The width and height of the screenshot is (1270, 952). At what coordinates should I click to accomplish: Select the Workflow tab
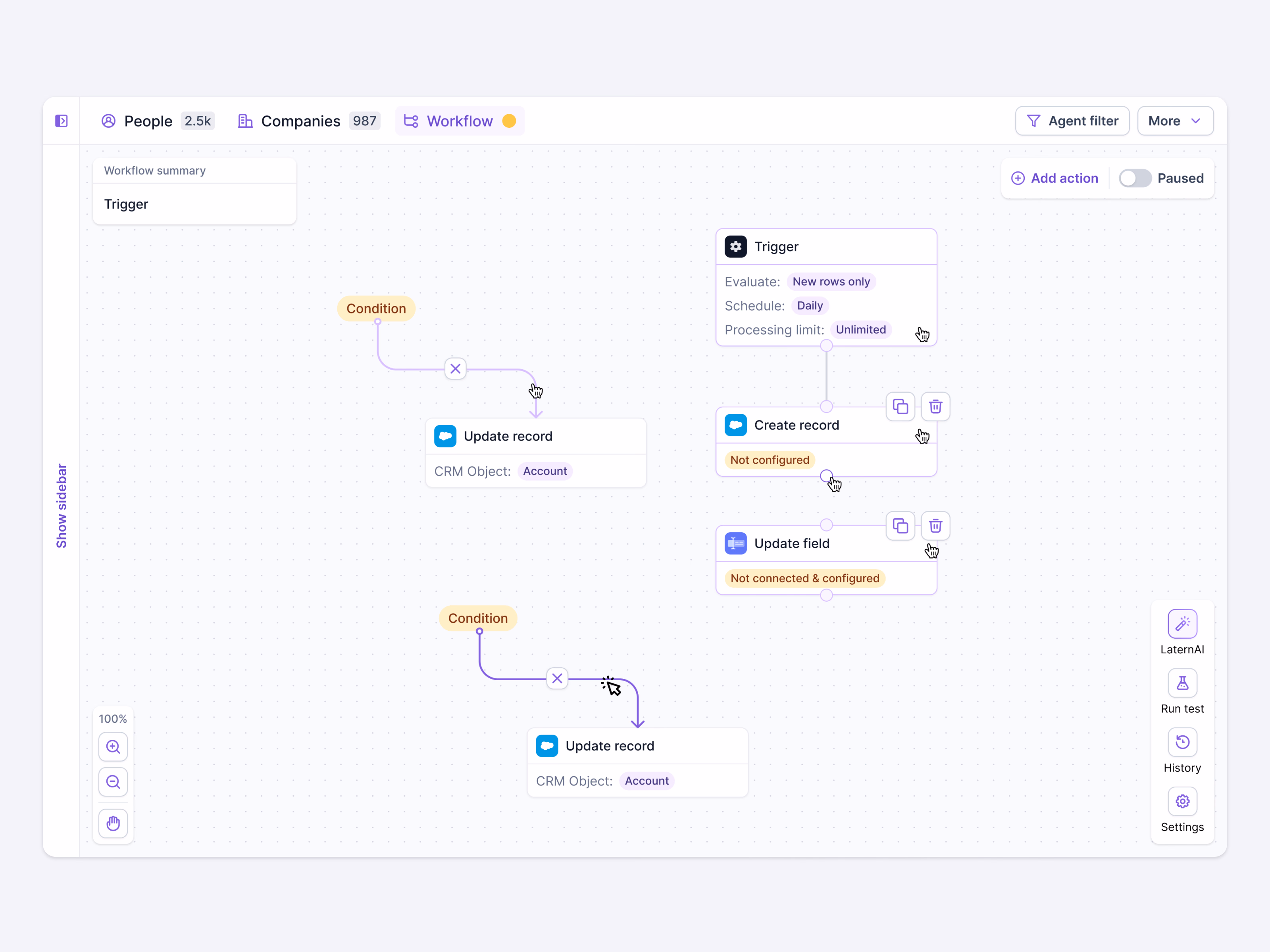click(x=460, y=121)
